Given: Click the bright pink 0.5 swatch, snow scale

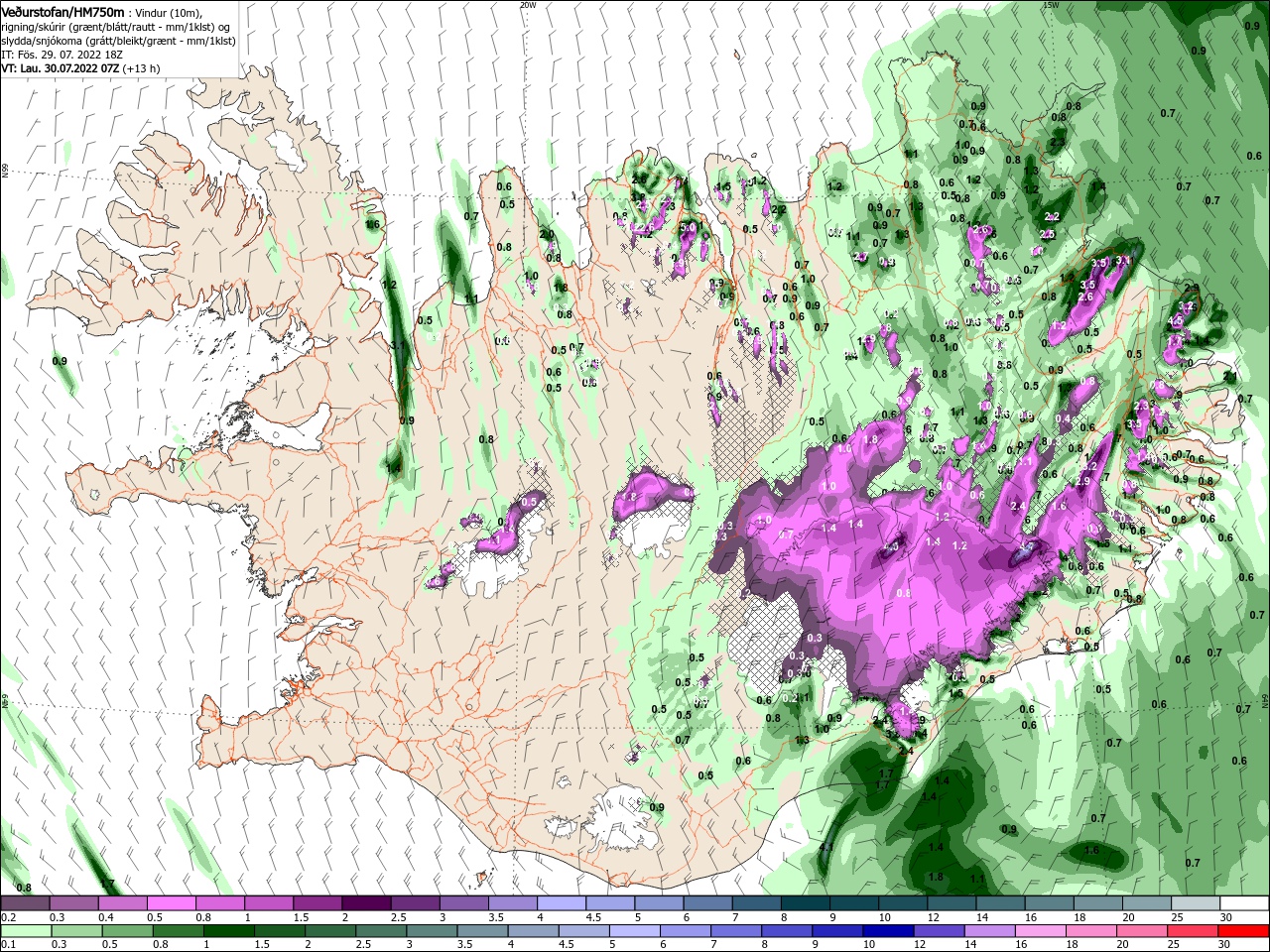Looking at the screenshot, I should coord(172,903).
